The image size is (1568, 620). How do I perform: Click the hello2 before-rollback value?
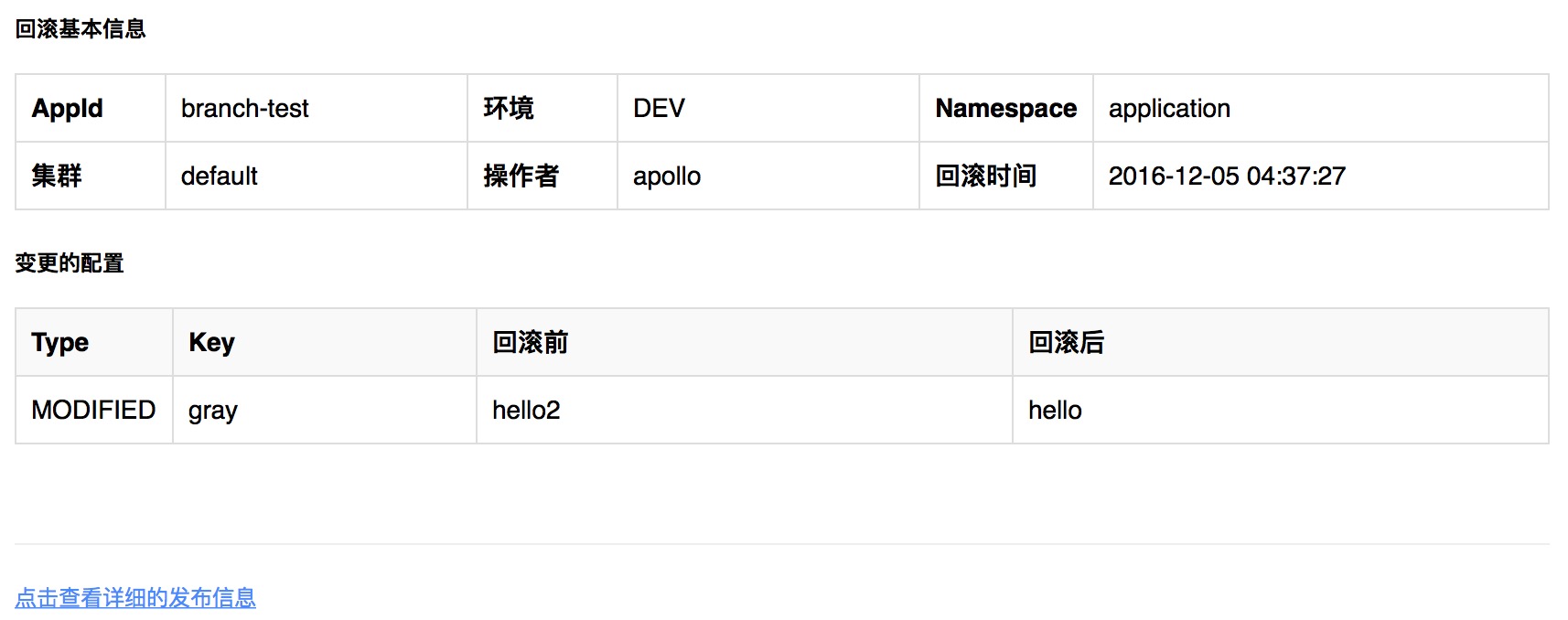(526, 411)
